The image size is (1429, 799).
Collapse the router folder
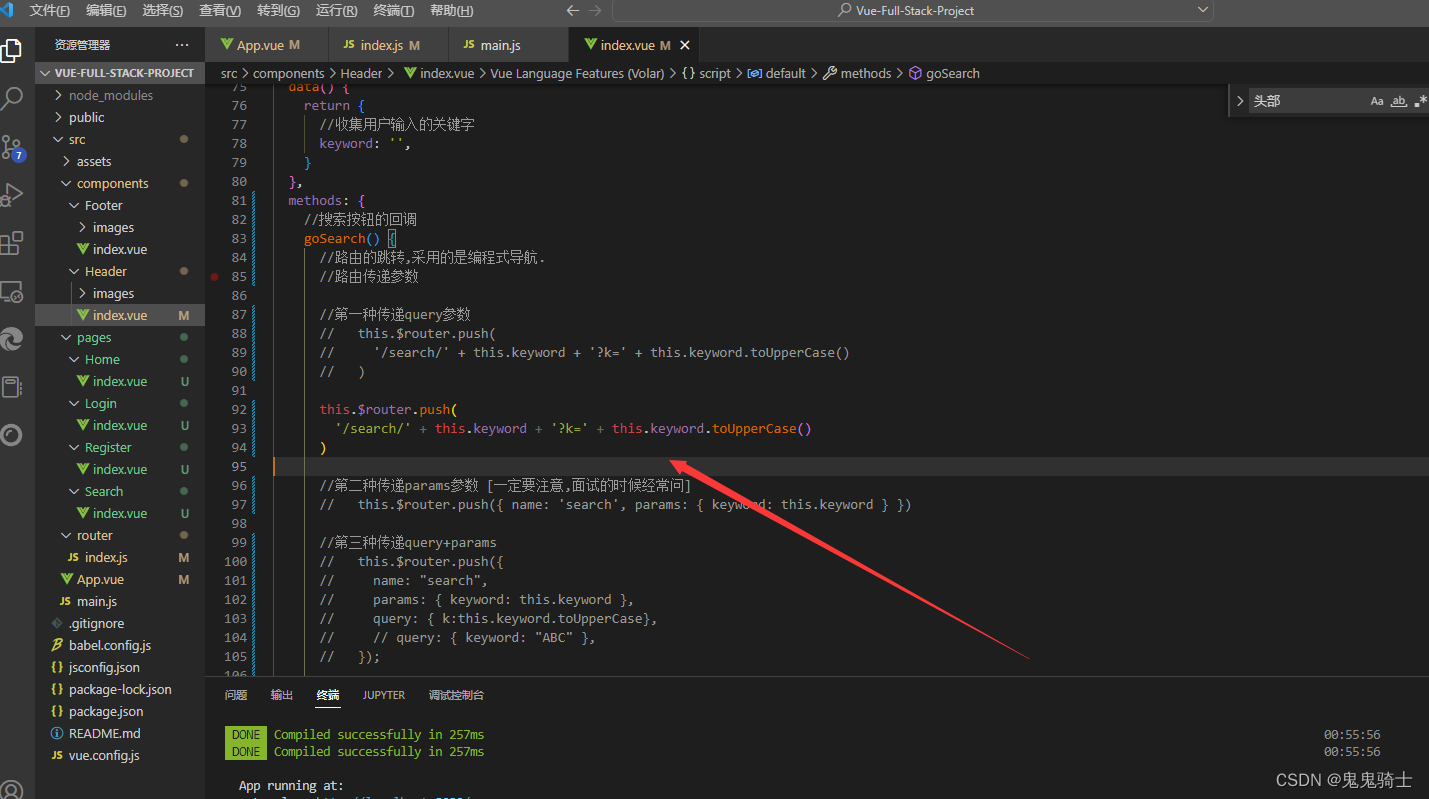120,535
